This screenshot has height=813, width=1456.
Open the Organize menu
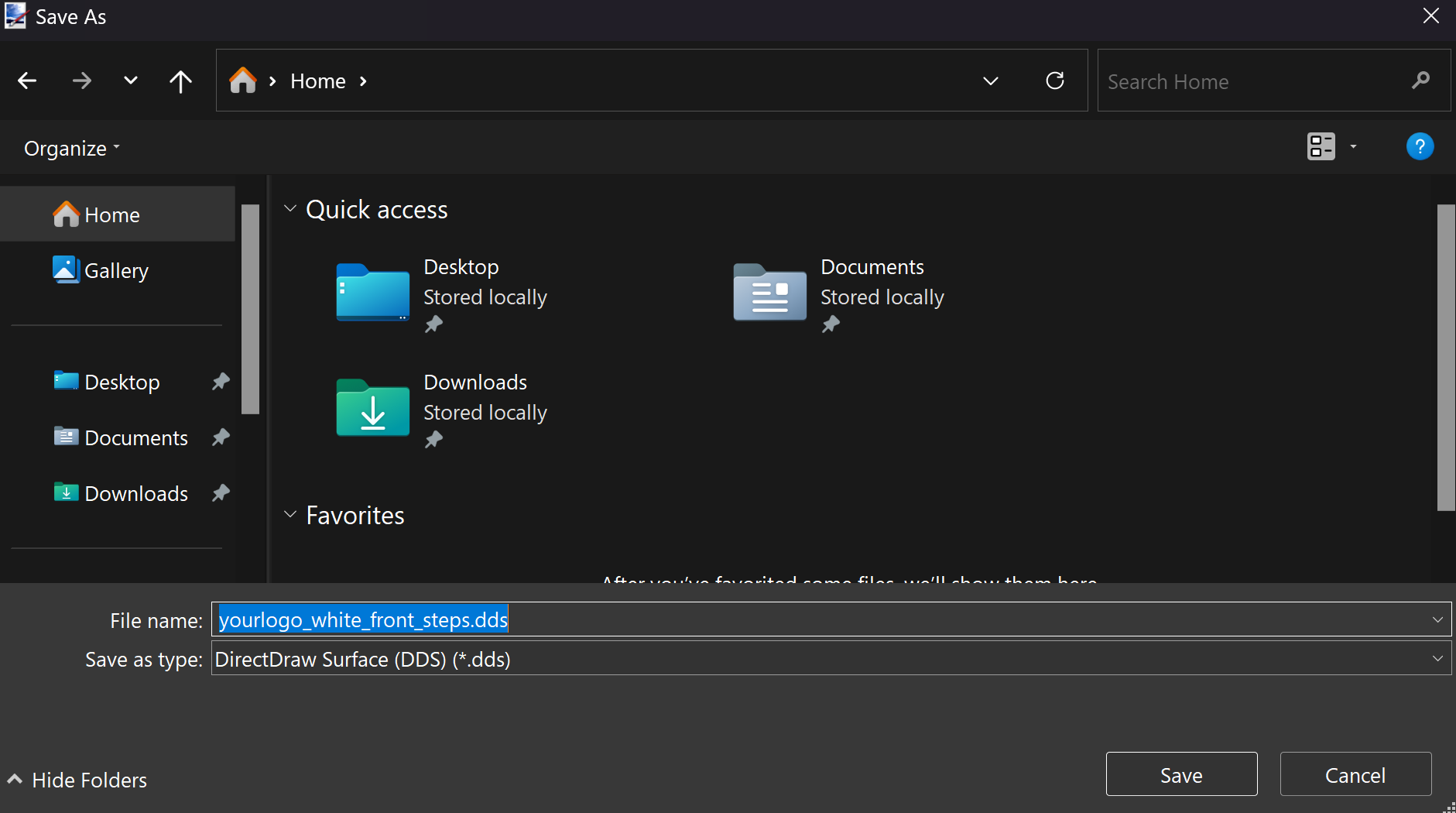[x=71, y=148]
